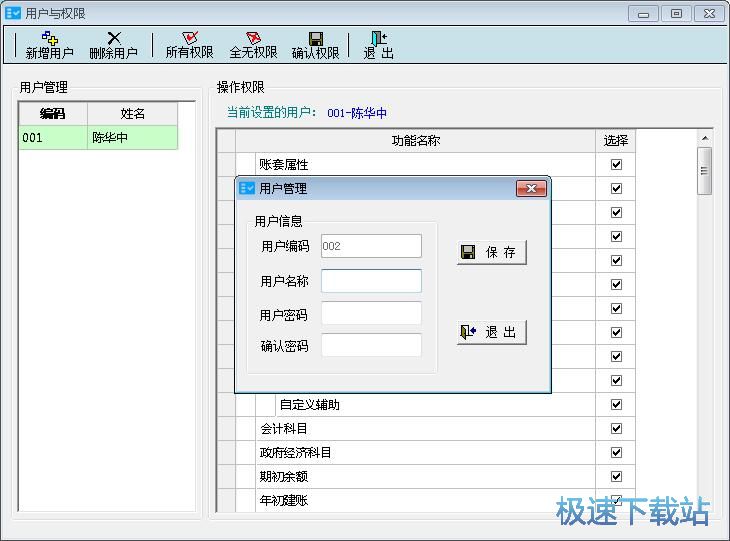Close the 用户管理 dialog with red X

[x=531, y=189]
